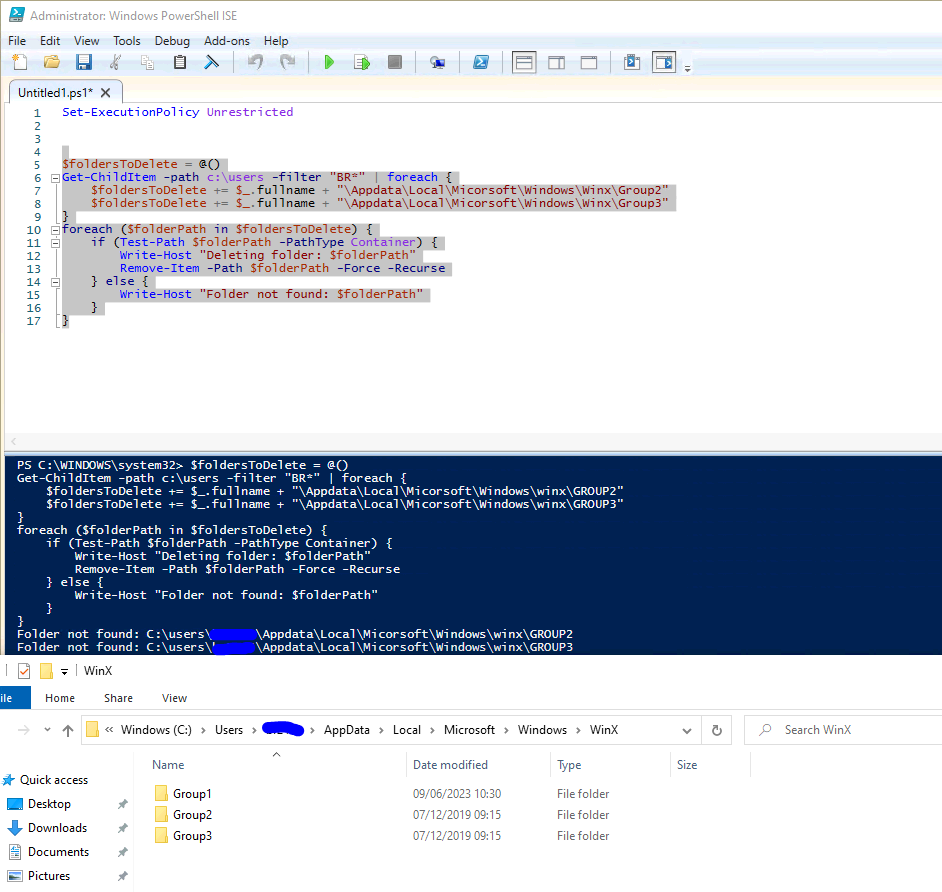This screenshot has width=942, height=892.
Task: Refresh the WinX folder view
Action: 717,730
